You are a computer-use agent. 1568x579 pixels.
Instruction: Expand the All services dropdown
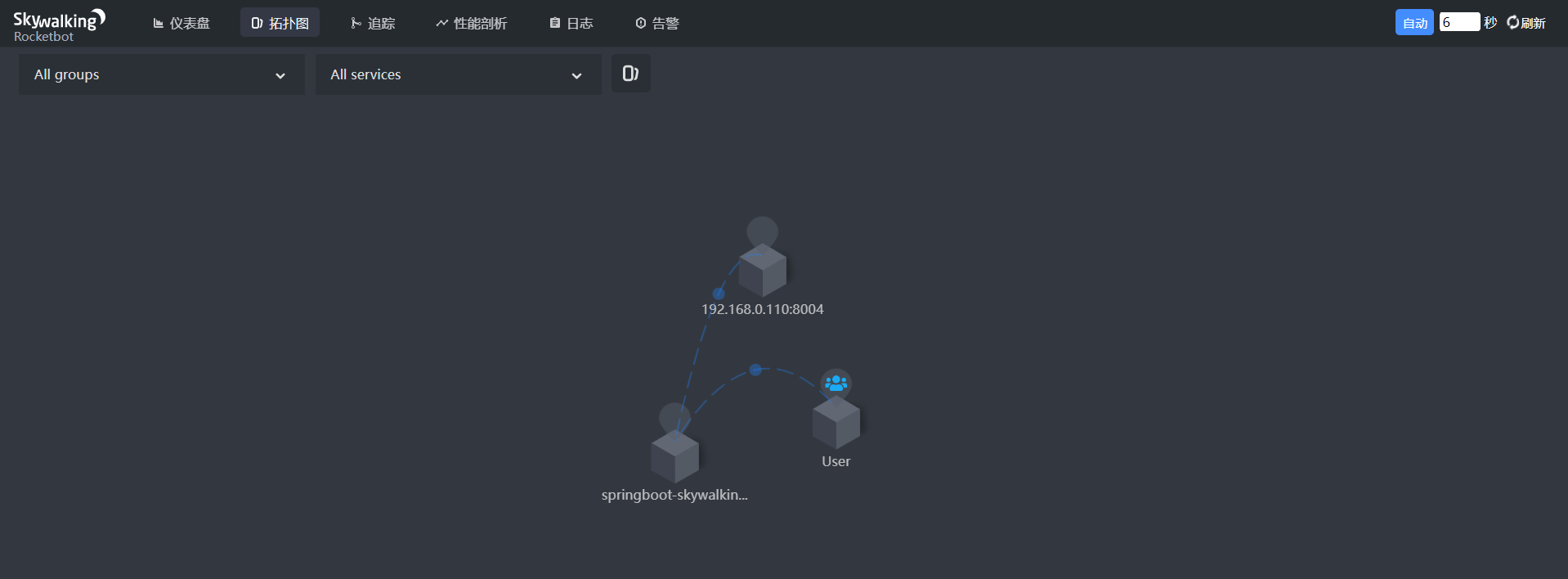tap(459, 74)
